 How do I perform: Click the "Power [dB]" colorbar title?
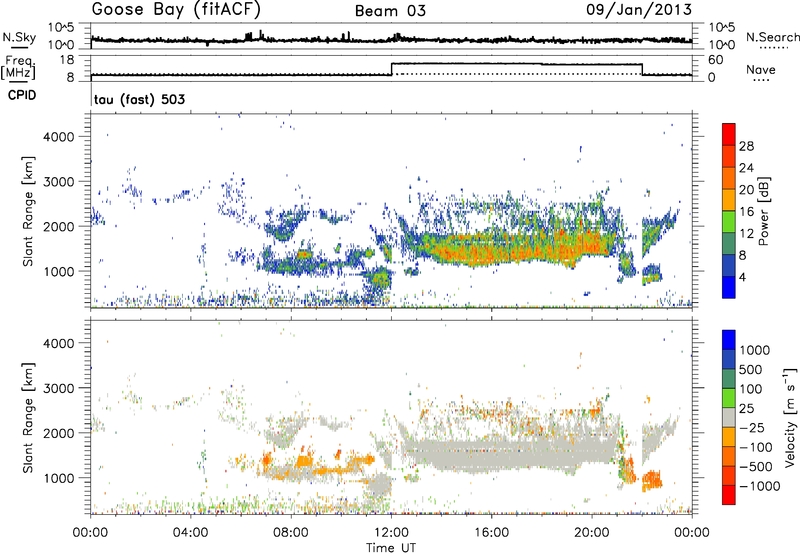coord(763,211)
